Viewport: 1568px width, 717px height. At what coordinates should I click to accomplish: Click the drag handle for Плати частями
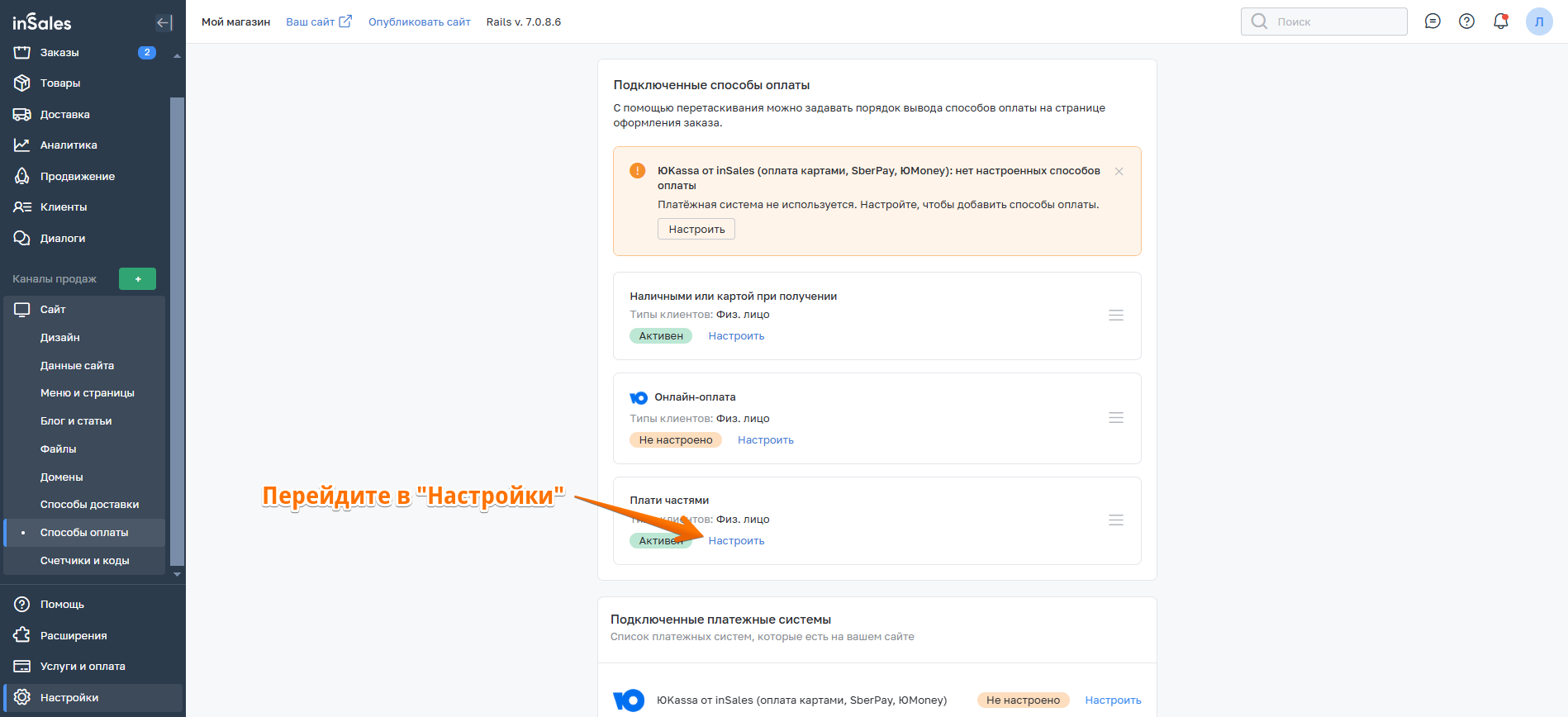coord(1115,520)
